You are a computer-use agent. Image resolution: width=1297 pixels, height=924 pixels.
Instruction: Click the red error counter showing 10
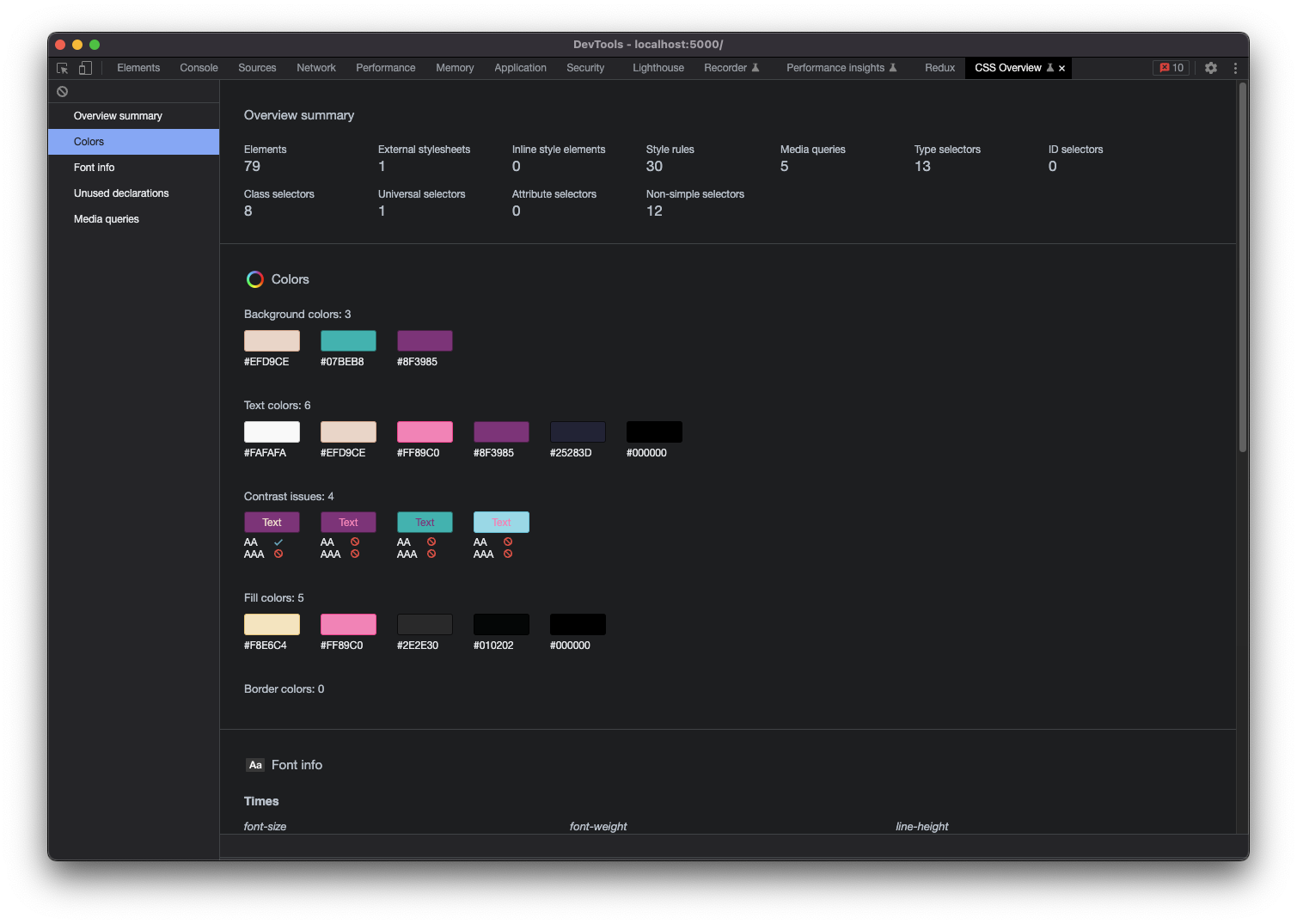[1171, 67]
